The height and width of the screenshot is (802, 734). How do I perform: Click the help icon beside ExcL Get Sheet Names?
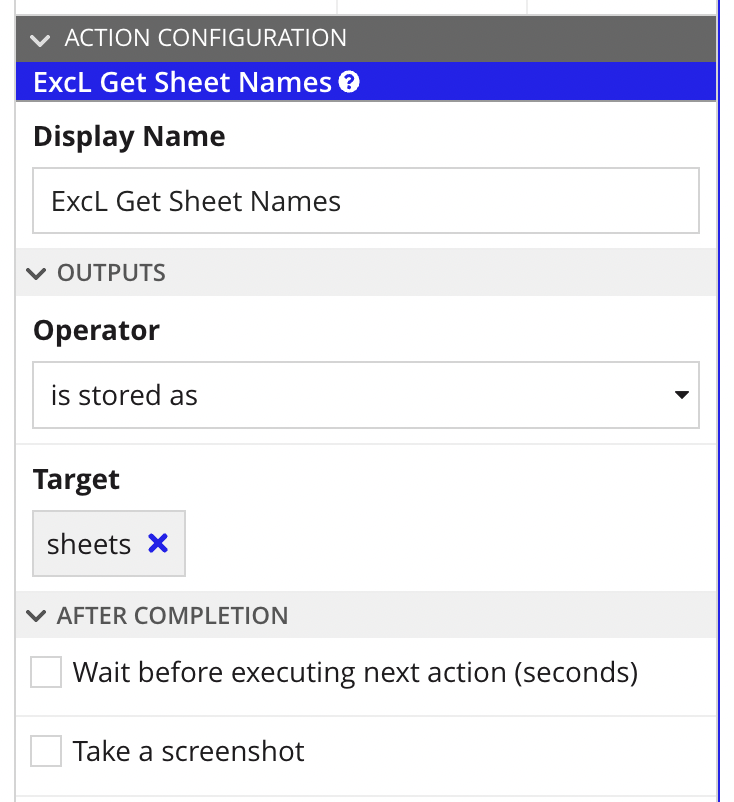[x=349, y=82]
